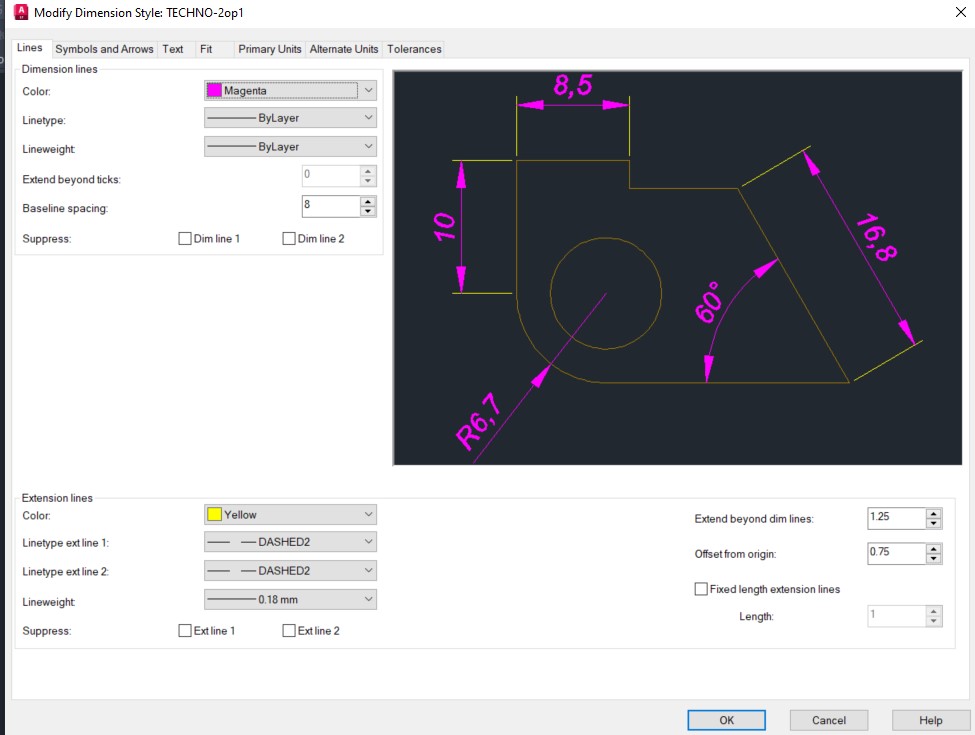Click the magenta color swatch for dimension lines
This screenshot has width=975, height=735.
[212, 90]
